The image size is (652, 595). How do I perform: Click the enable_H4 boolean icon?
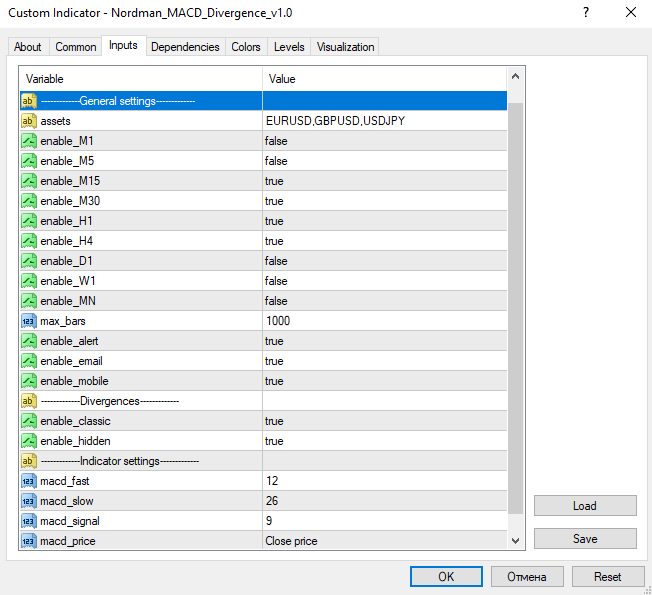[x=29, y=241]
